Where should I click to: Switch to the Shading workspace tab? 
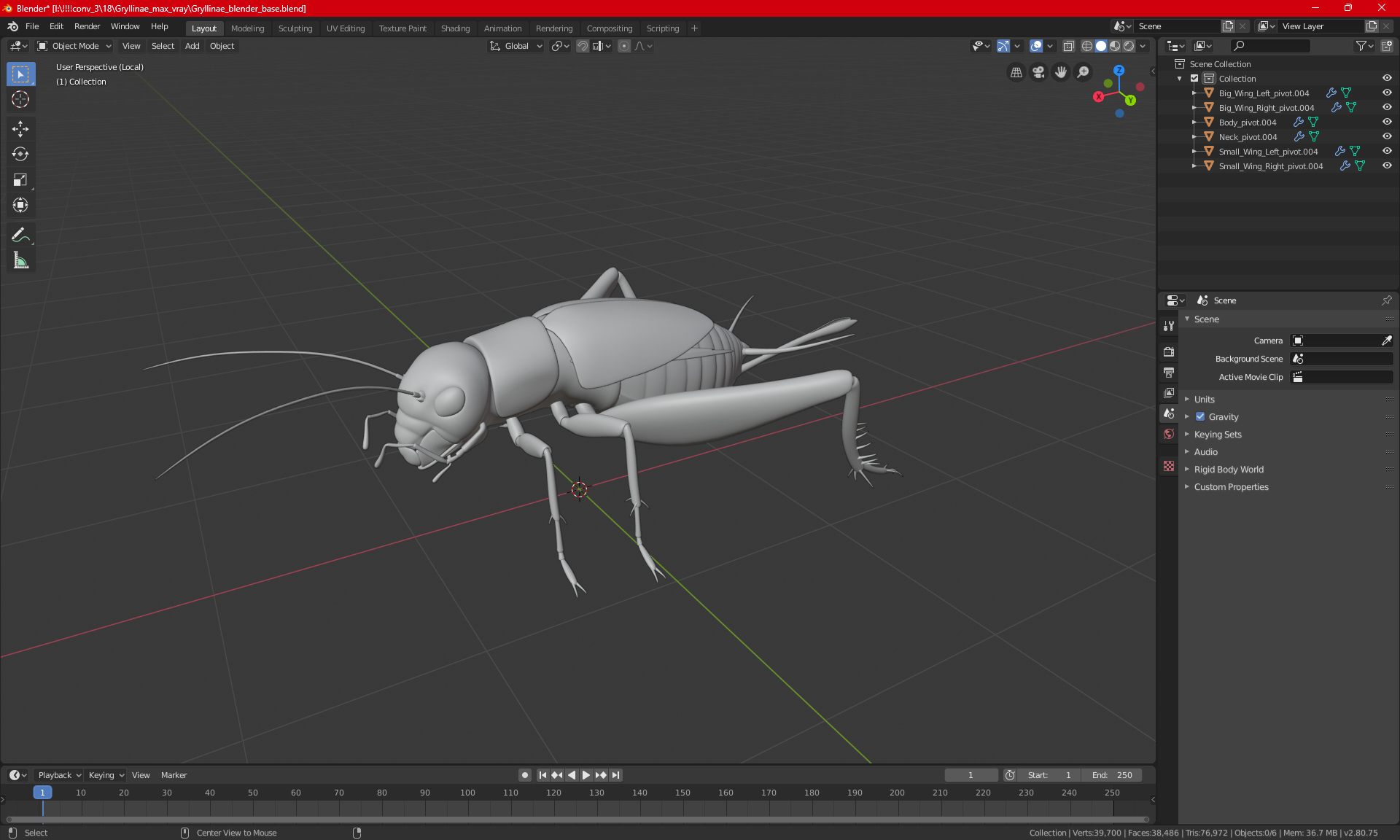tap(455, 28)
